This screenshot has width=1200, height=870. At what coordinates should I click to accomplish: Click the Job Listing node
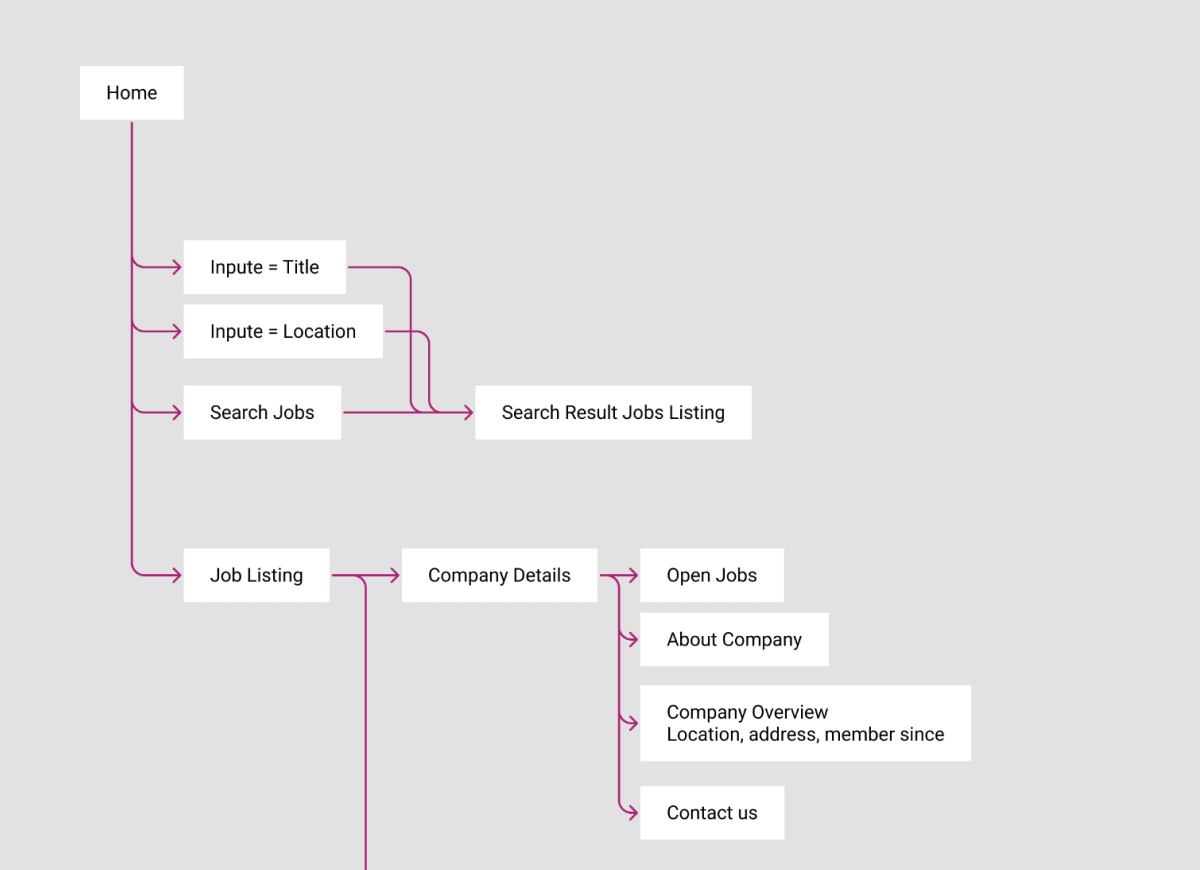point(256,575)
